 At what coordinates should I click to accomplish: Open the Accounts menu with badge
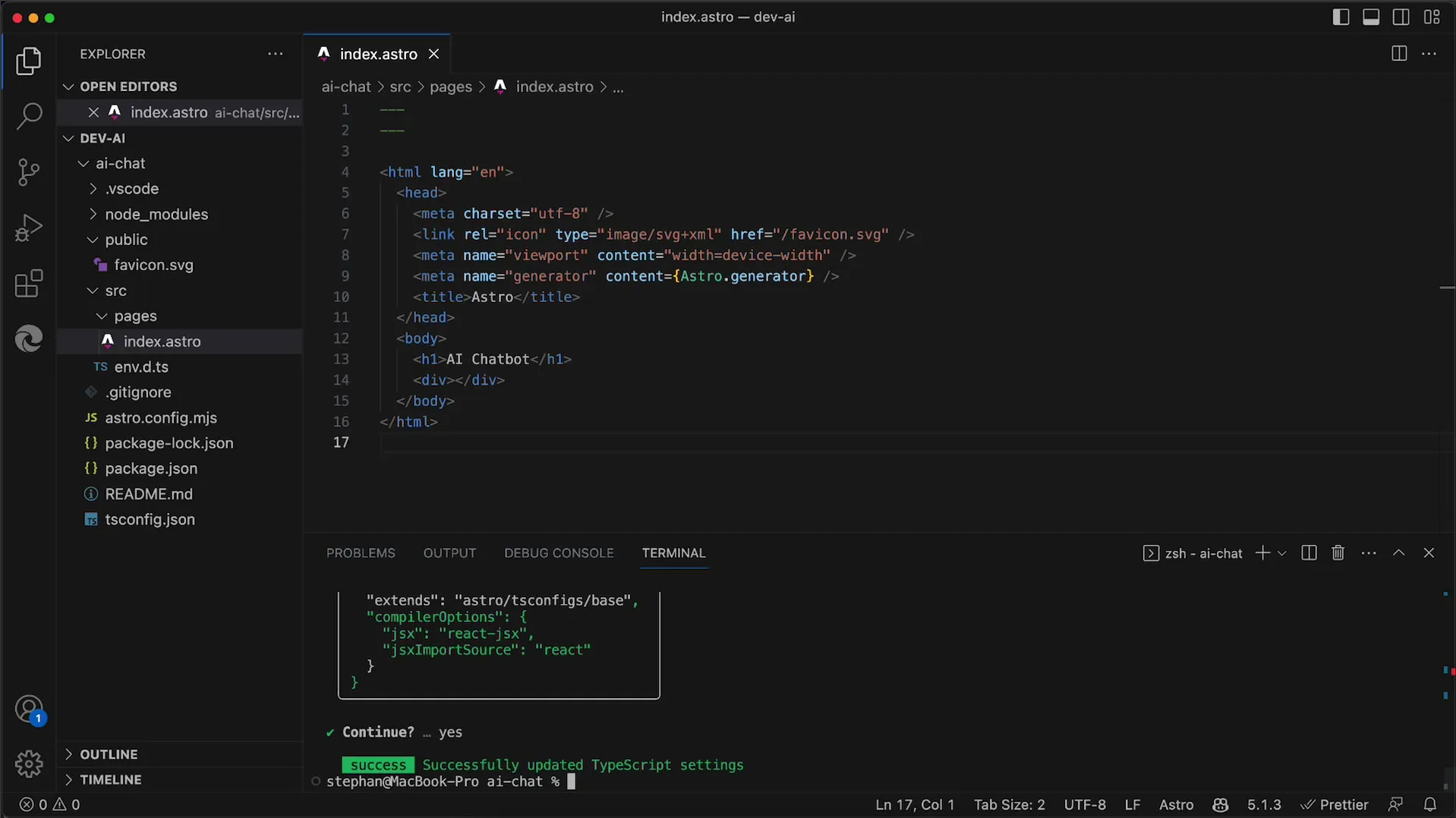(29, 710)
